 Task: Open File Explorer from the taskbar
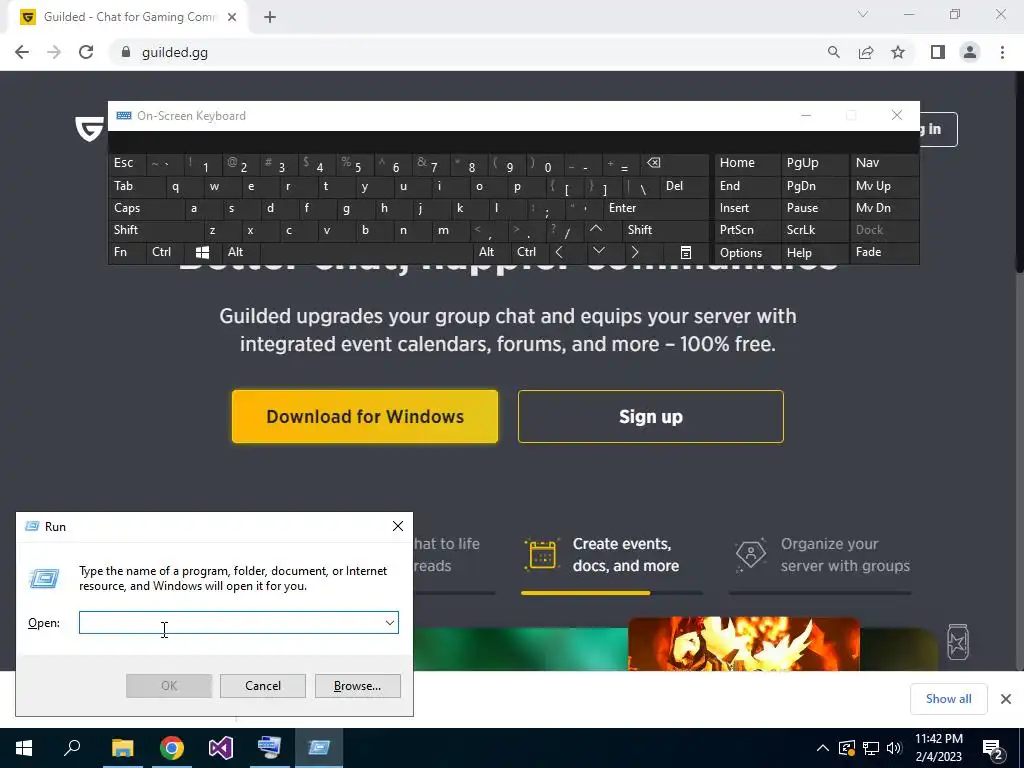tap(122, 748)
